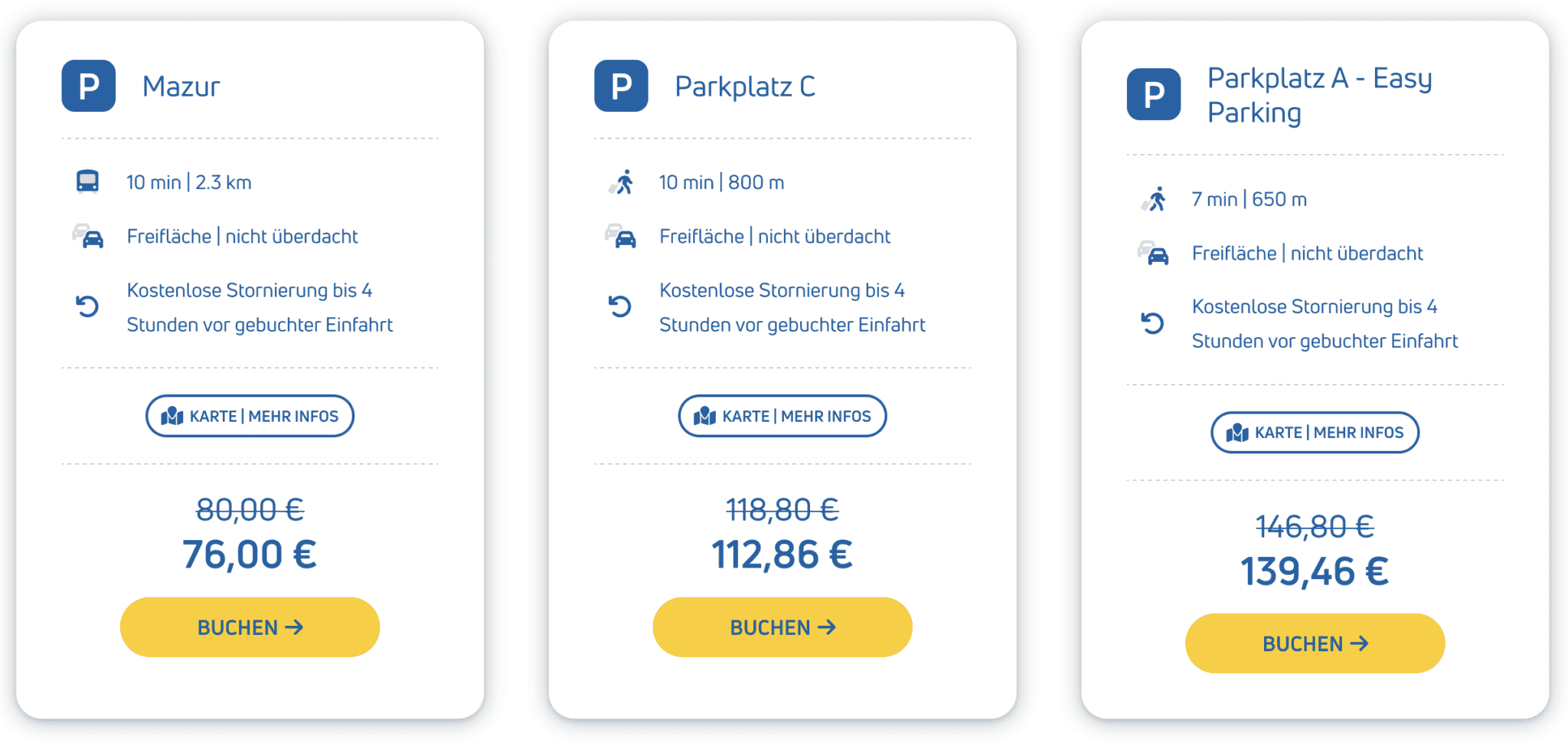Click the Parkplatz C heading

[745, 87]
